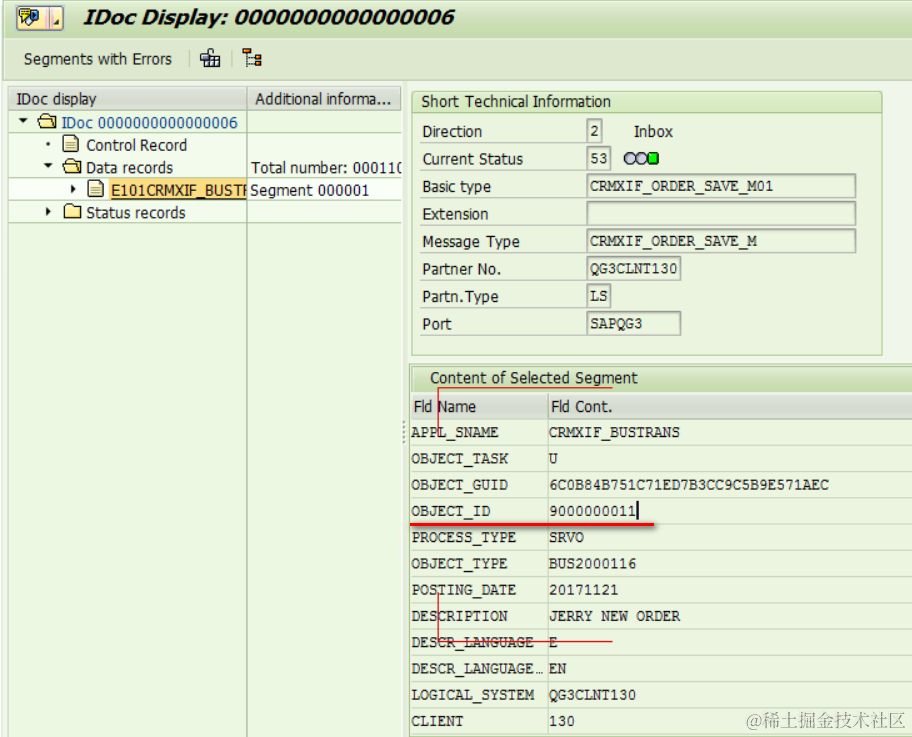Viewport: 912px width, 737px height.
Task: Click the Basic type field CRMXIF_ORDER_SAVE_M01
Action: [x=721, y=186]
